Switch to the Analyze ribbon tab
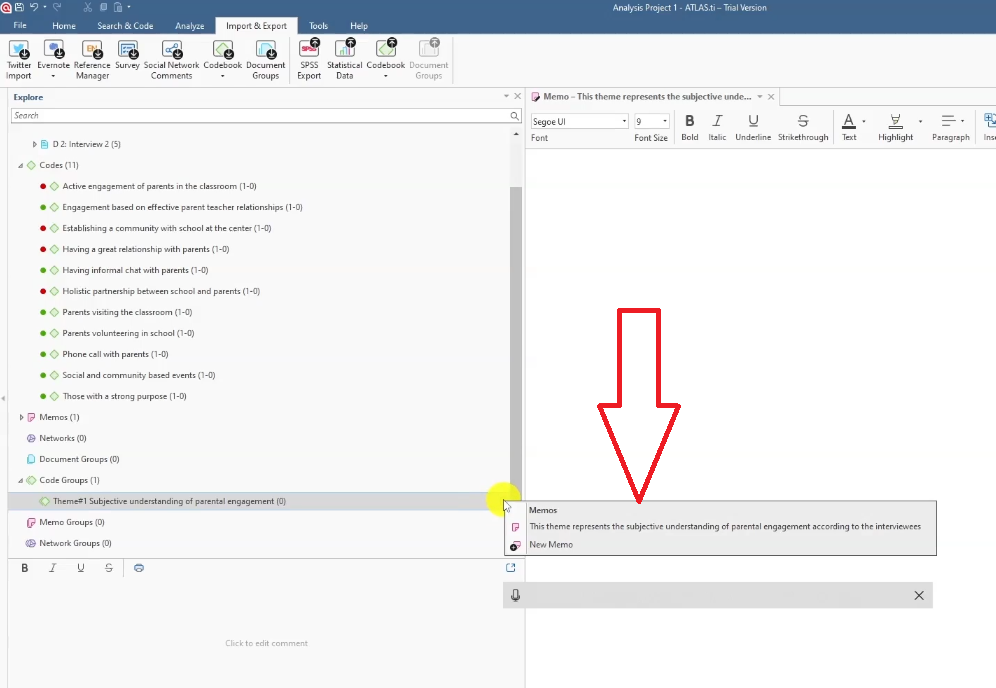996x688 pixels. [189, 26]
